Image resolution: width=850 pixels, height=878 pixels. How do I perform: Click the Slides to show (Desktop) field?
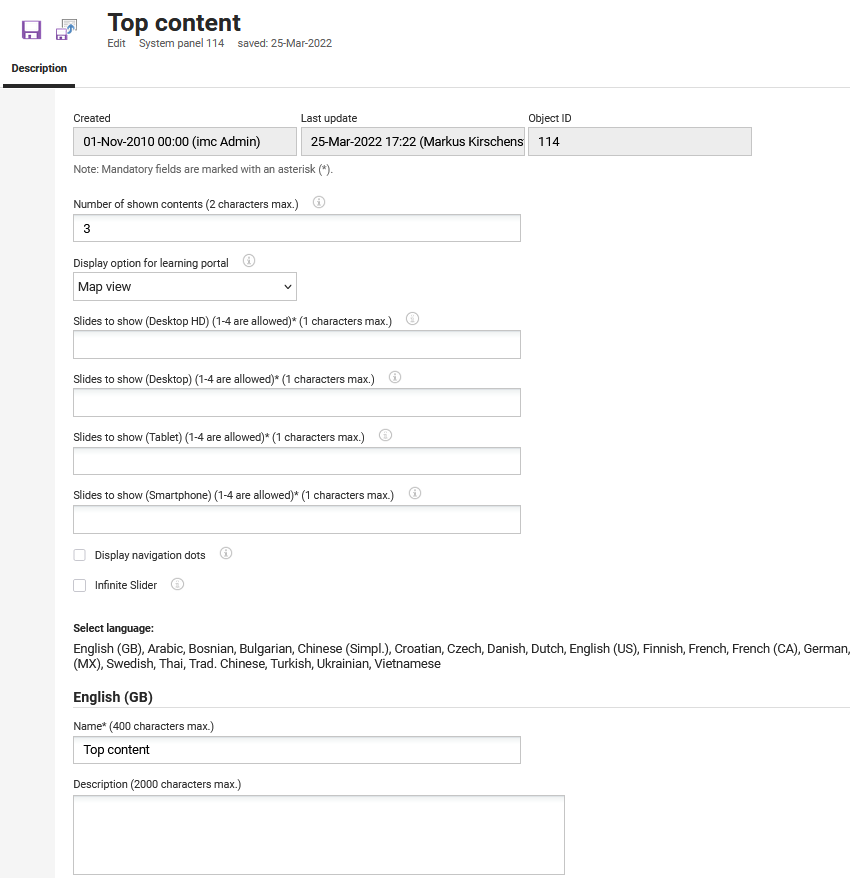296,403
